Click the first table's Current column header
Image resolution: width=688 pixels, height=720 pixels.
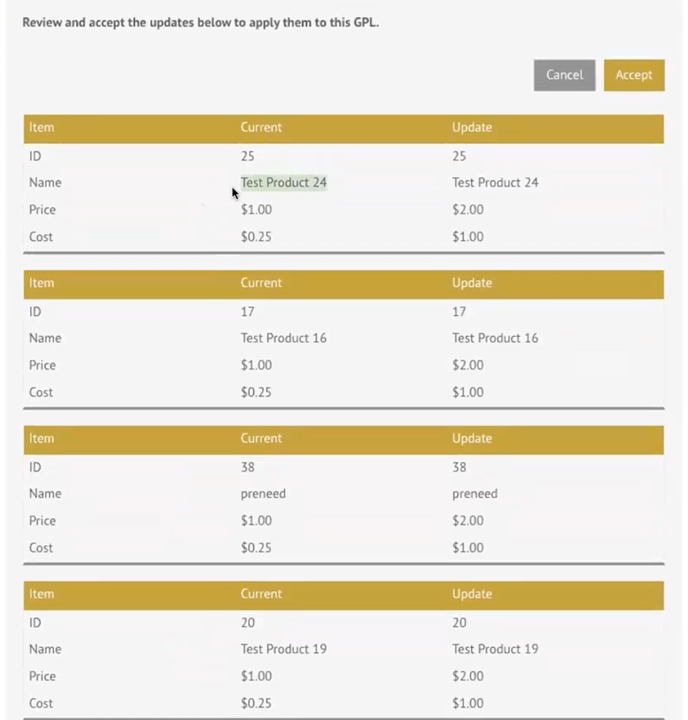coord(261,127)
